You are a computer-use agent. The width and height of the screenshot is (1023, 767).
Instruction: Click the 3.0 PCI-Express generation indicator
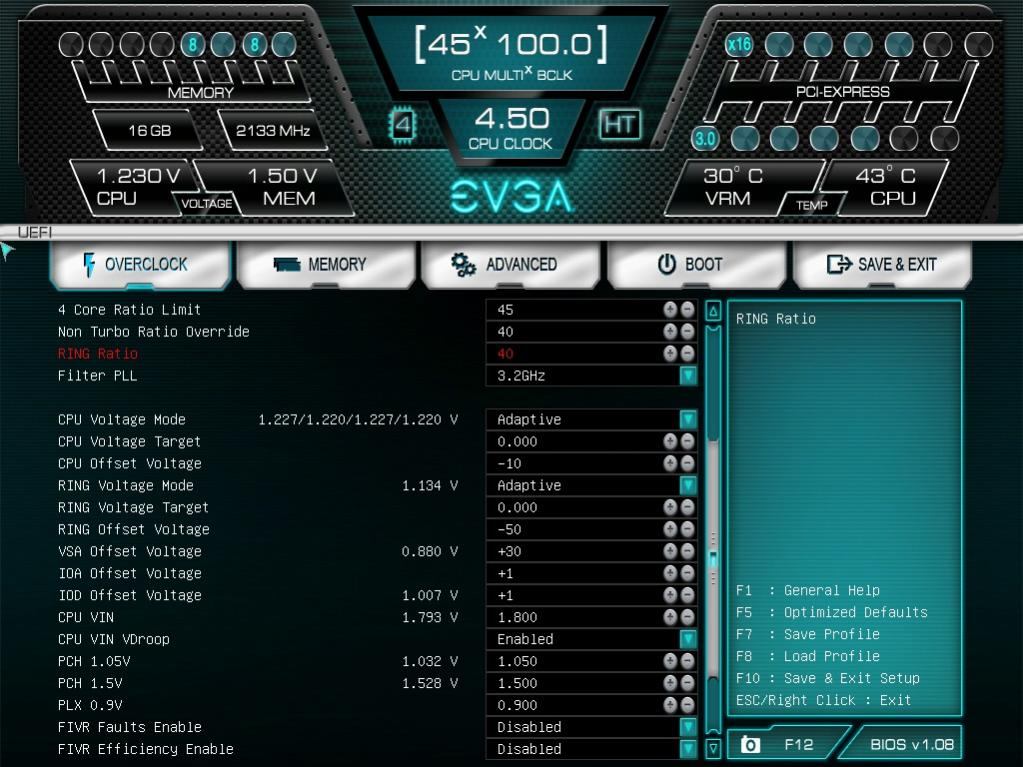tap(705, 138)
